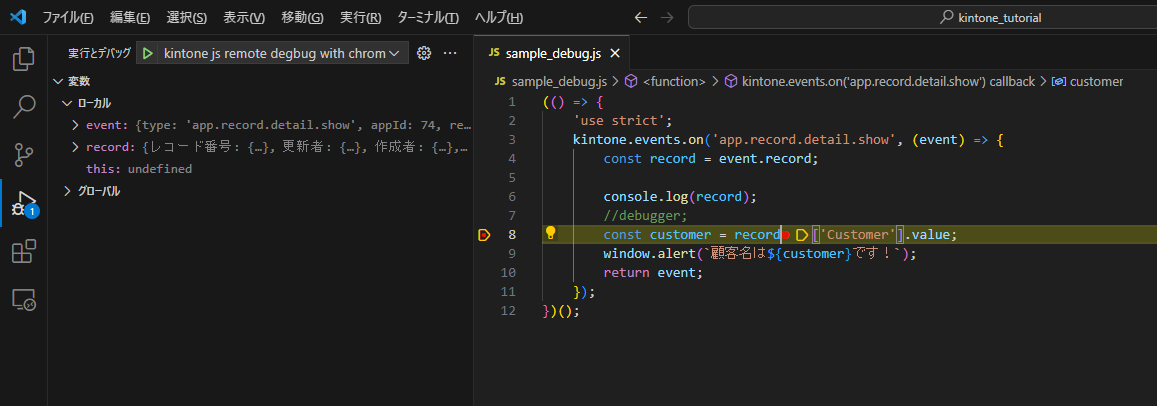Collapse the 変数 section

click(57, 81)
